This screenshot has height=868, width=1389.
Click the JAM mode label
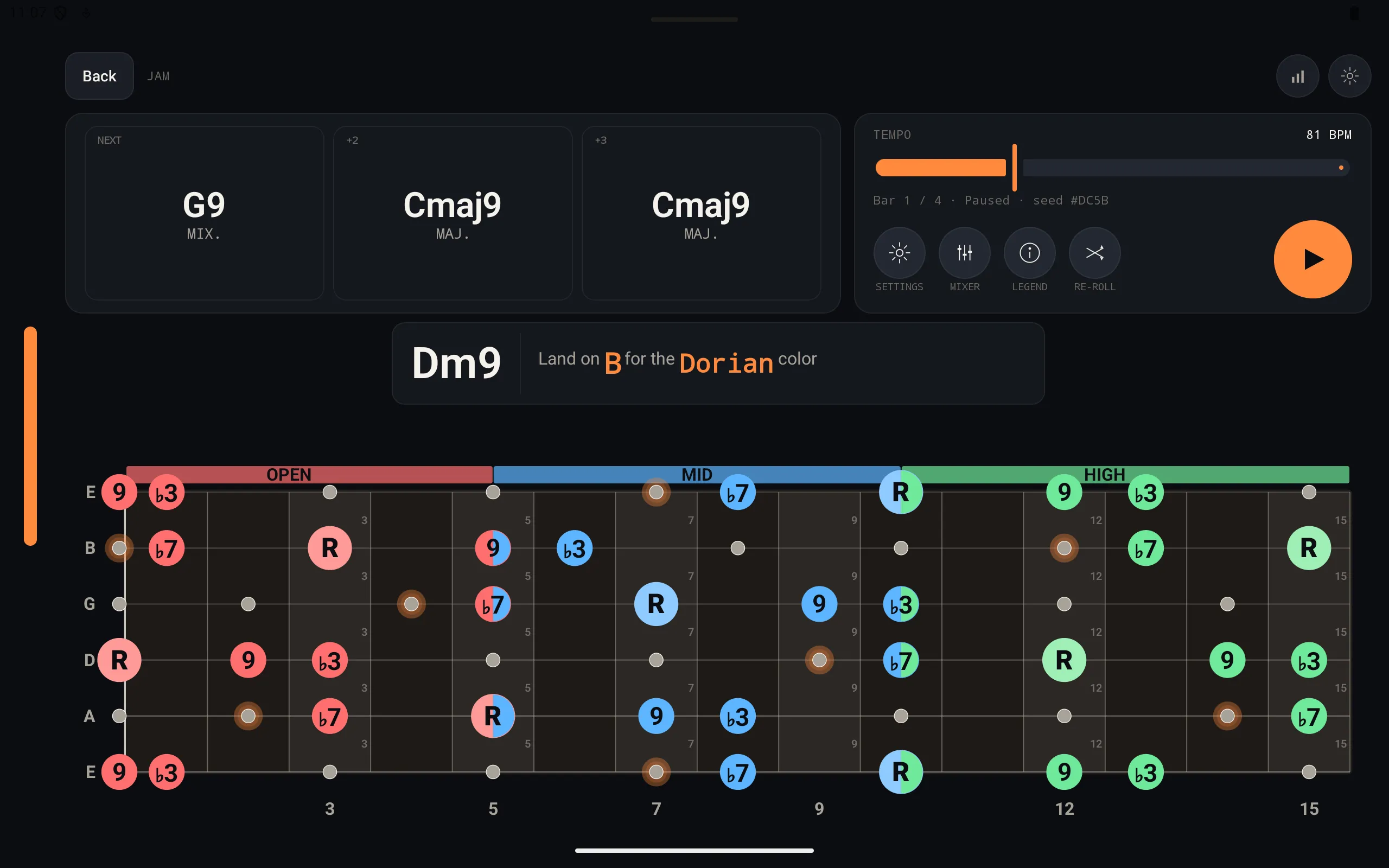(x=158, y=76)
